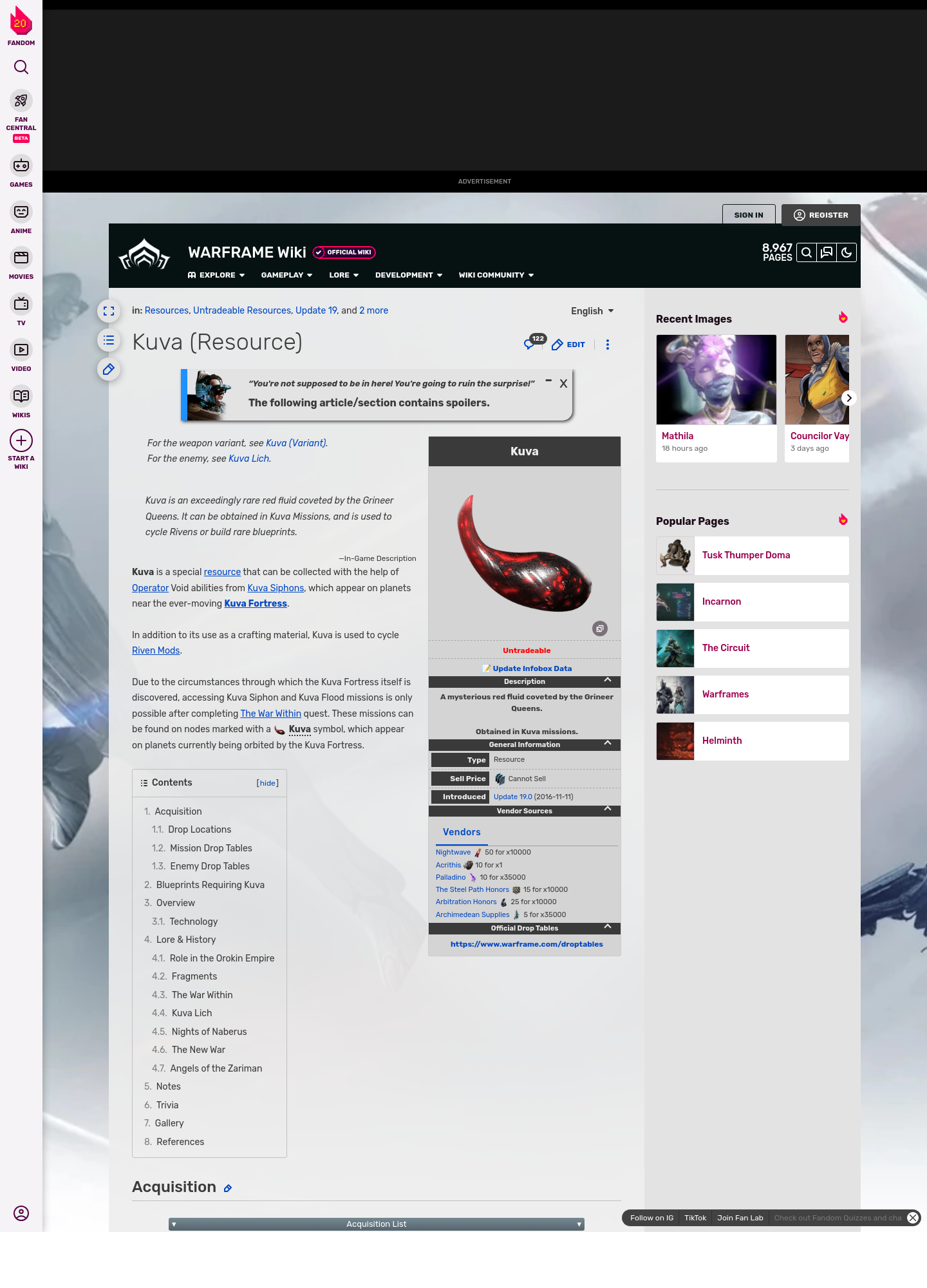Click the sidebar search magnifier icon
927x1288 pixels.
click(x=21, y=67)
